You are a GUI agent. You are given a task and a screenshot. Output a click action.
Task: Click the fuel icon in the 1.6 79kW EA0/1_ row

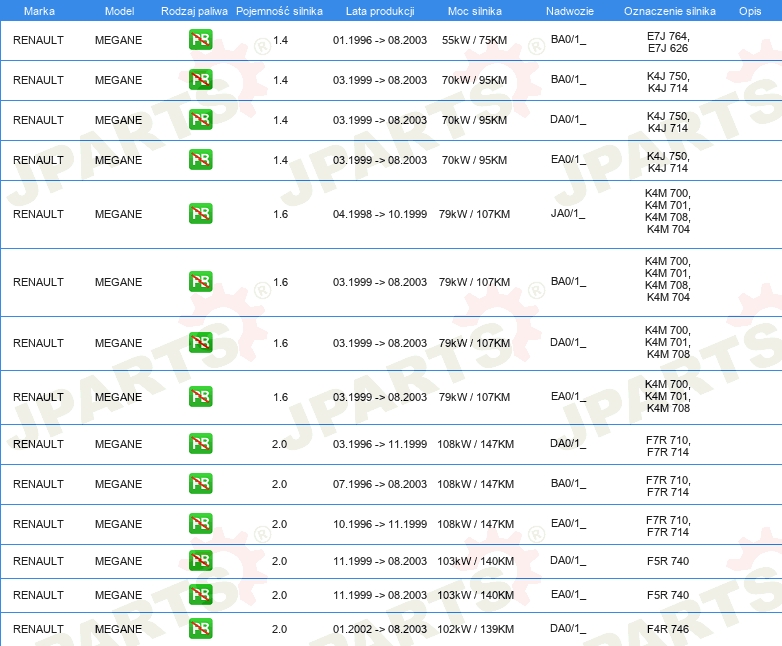[200, 397]
